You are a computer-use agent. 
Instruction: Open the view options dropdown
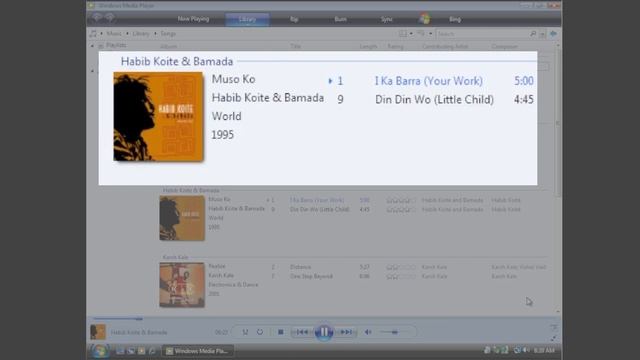(424, 33)
